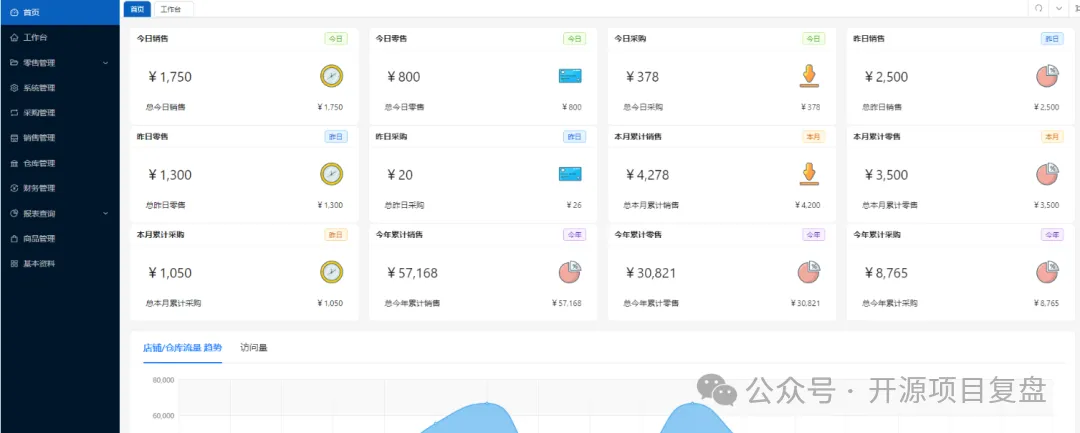This screenshot has width=1080, height=433.
Task: Click the pie chart icon on 本月累计零售 card
Action: point(1048,173)
